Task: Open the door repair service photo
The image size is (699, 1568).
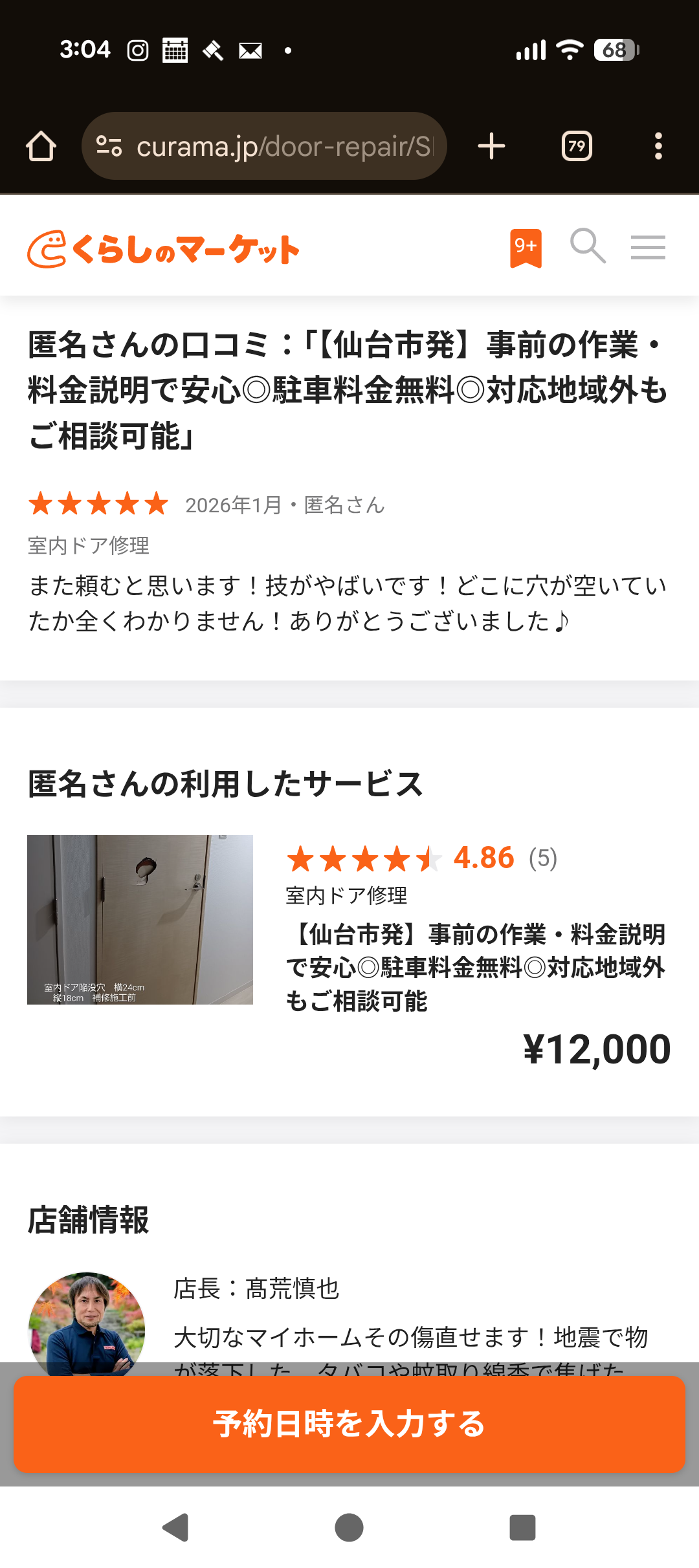Action: click(x=140, y=919)
